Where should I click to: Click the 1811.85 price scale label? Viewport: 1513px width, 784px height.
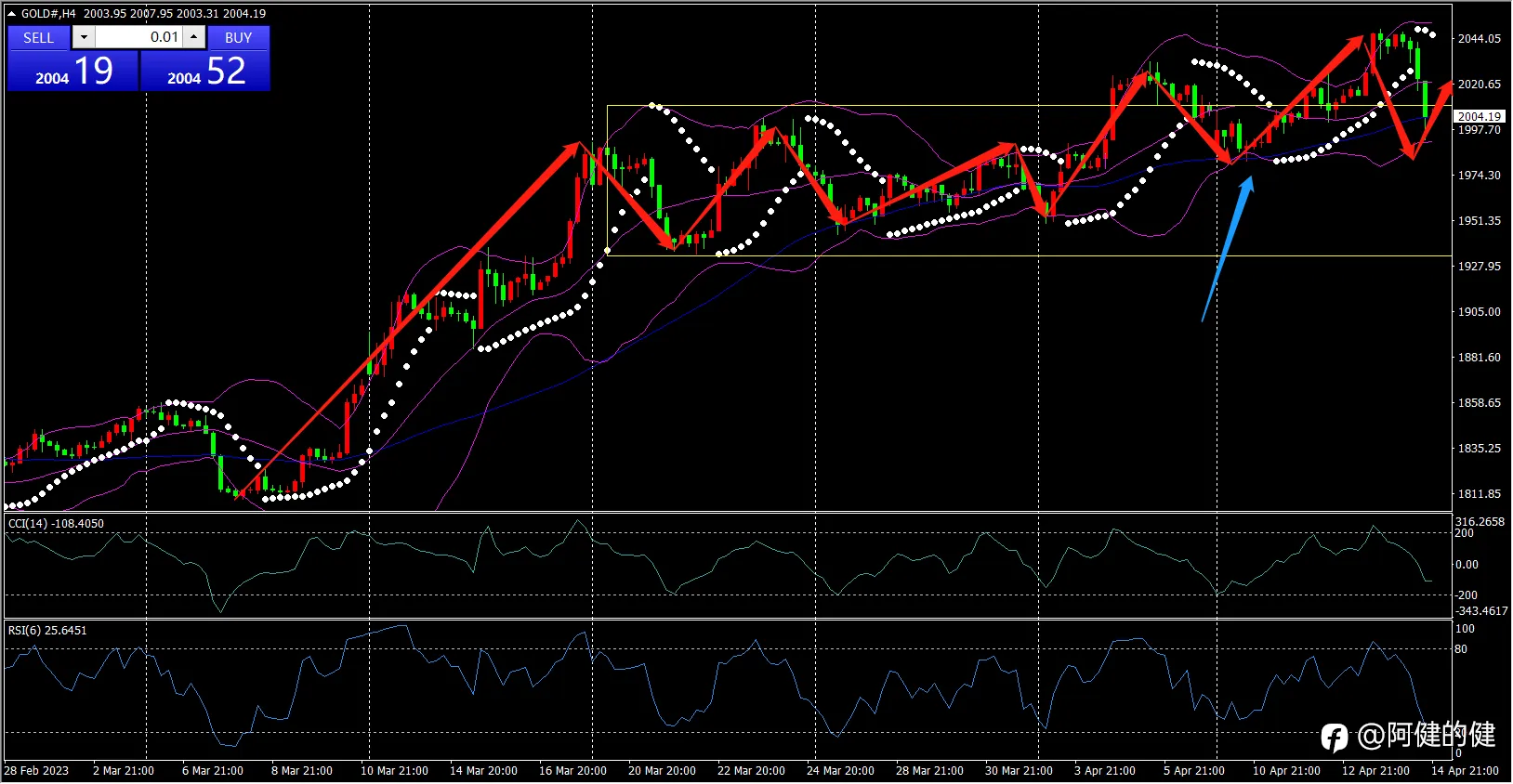(1480, 494)
